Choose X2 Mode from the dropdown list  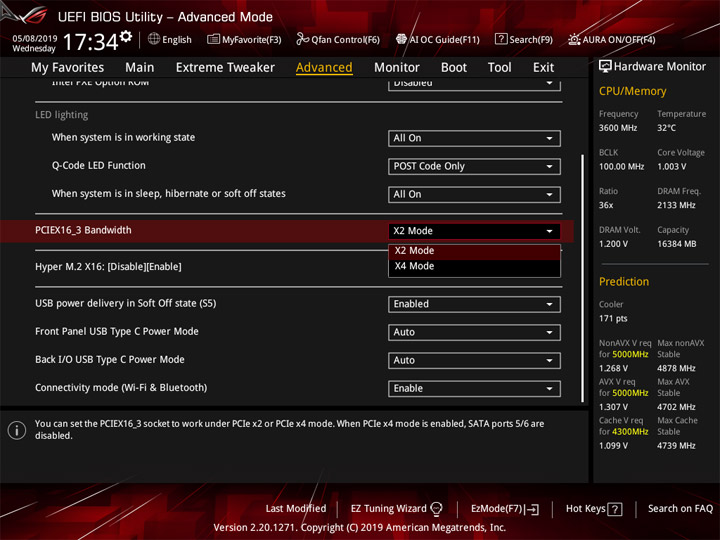pyautogui.click(x=474, y=251)
